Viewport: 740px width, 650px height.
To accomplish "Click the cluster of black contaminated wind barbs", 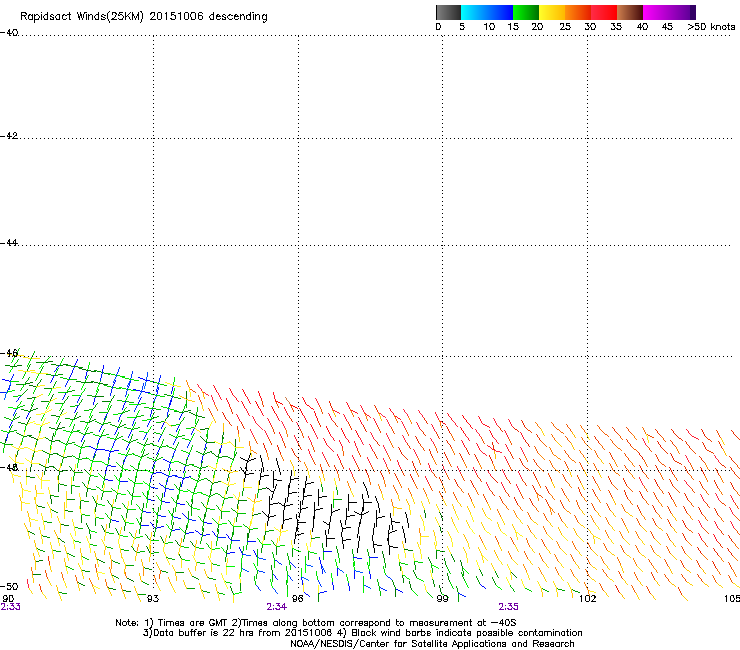I will tap(326, 505).
